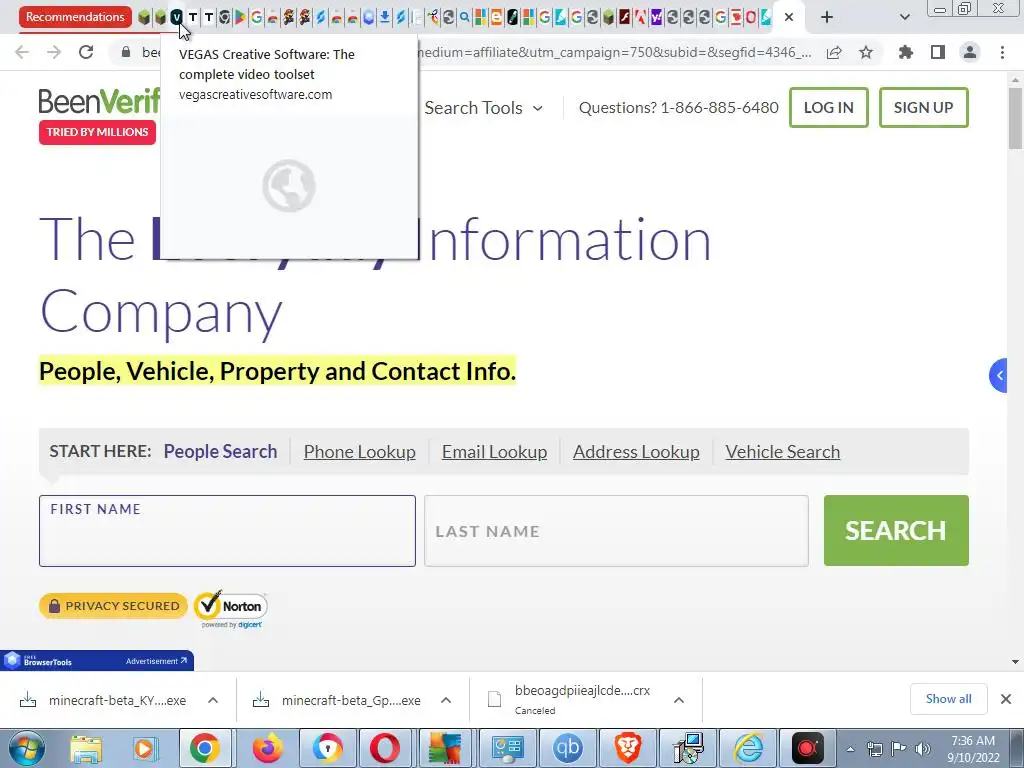
Task: Switch to the blue download-arrow tab
Action: tap(385, 17)
